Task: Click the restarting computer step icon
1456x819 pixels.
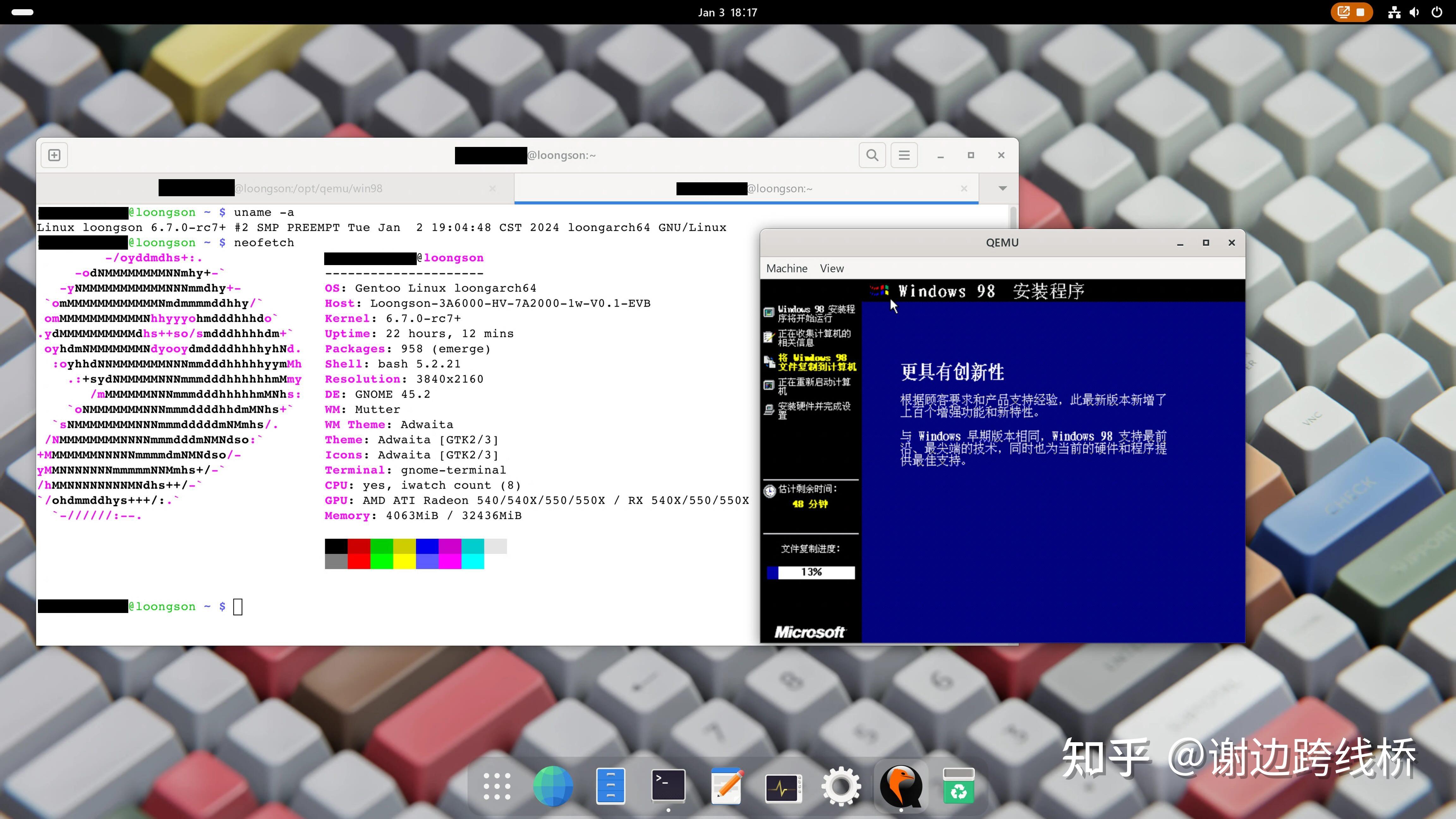Action: pyautogui.click(x=769, y=385)
